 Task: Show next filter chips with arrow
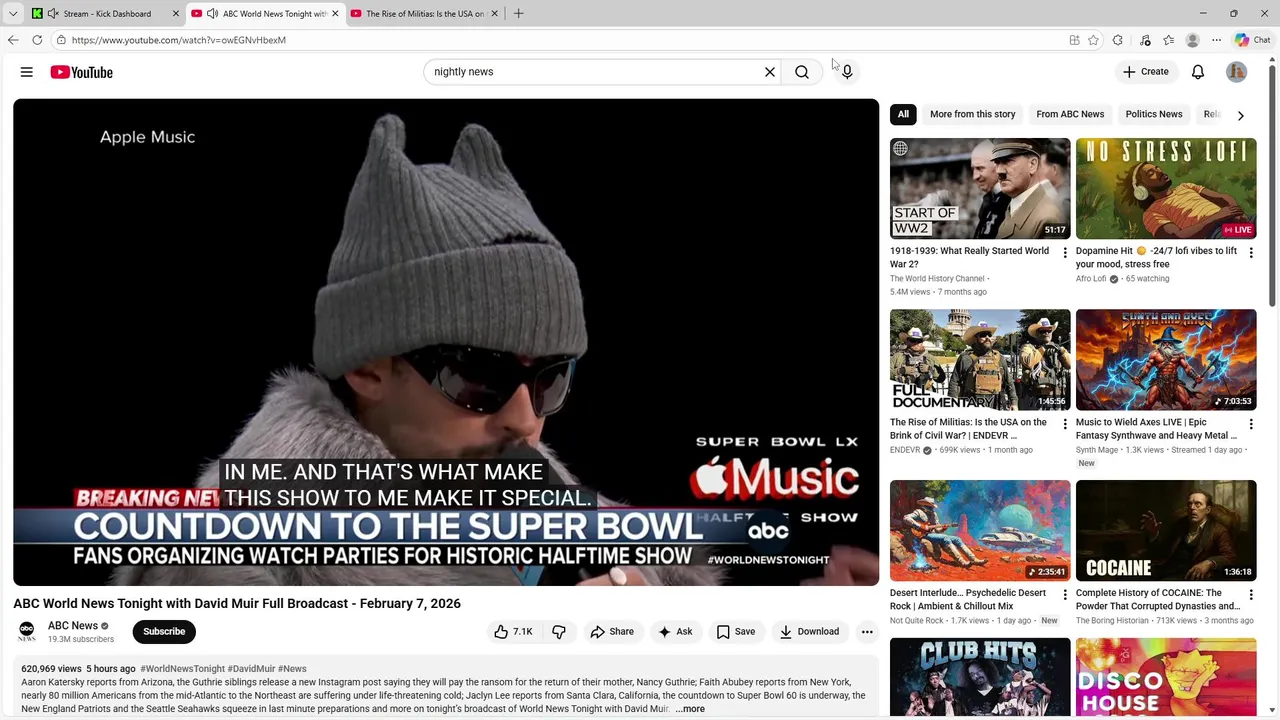[1241, 115]
